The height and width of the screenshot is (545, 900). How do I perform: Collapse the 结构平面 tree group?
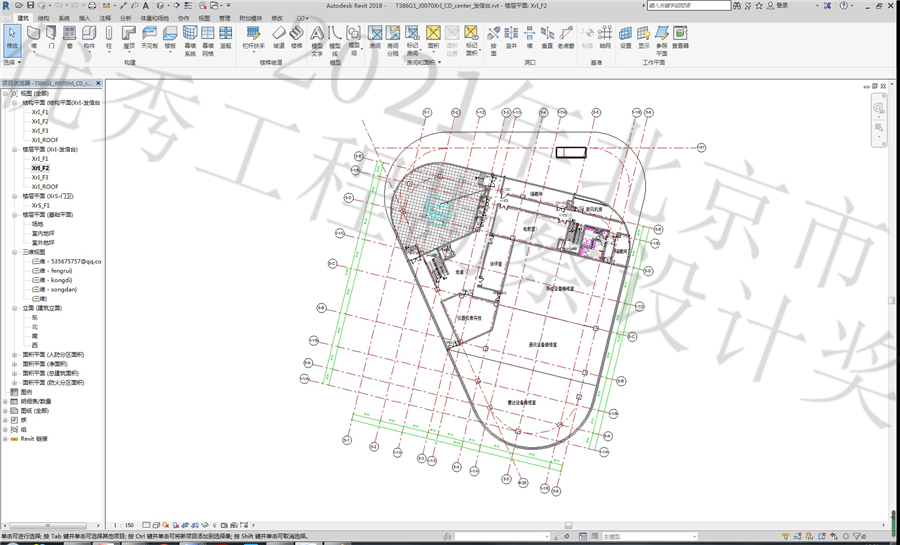14,103
